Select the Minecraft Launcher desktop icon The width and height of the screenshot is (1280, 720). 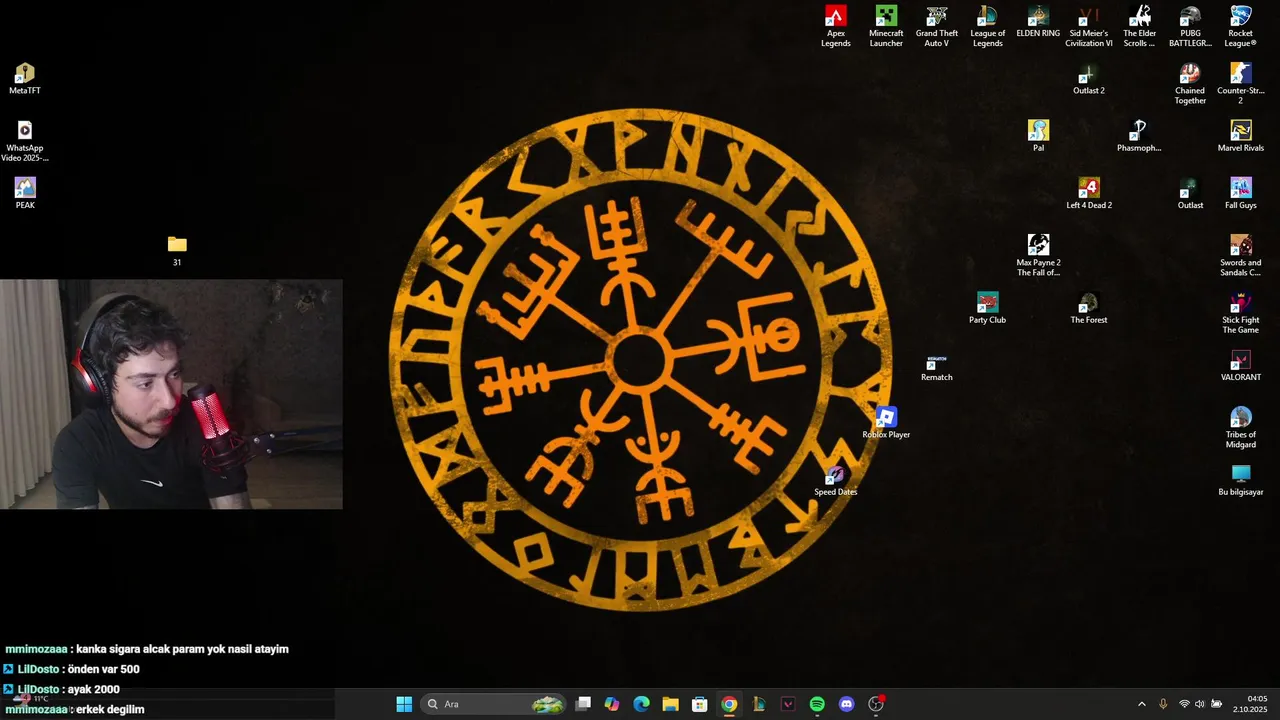(x=886, y=27)
